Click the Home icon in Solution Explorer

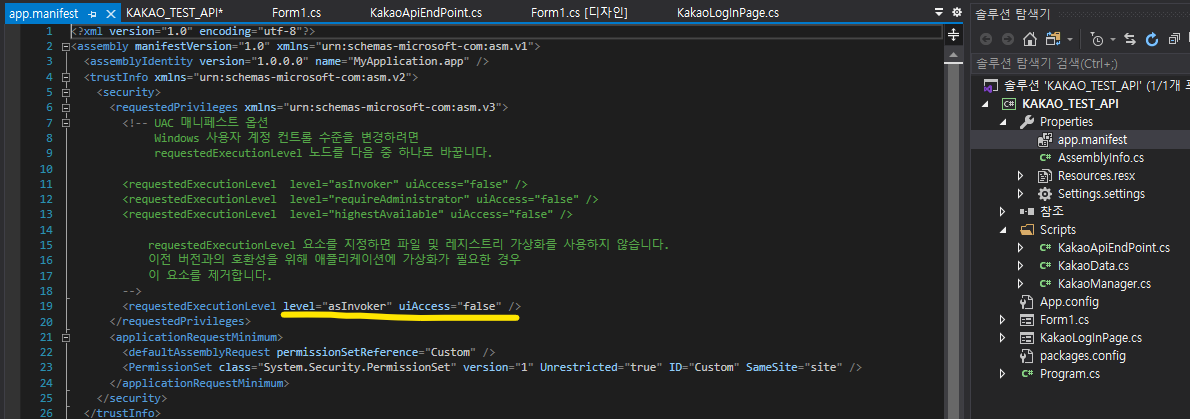[1030, 39]
